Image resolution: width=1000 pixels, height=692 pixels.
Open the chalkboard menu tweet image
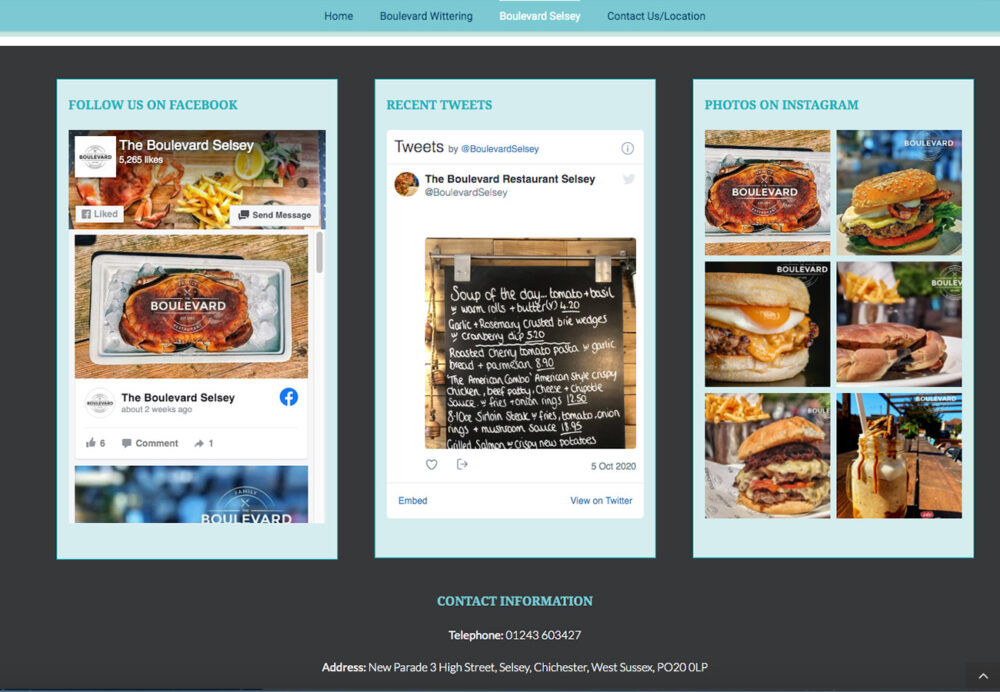tap(530, 343)
